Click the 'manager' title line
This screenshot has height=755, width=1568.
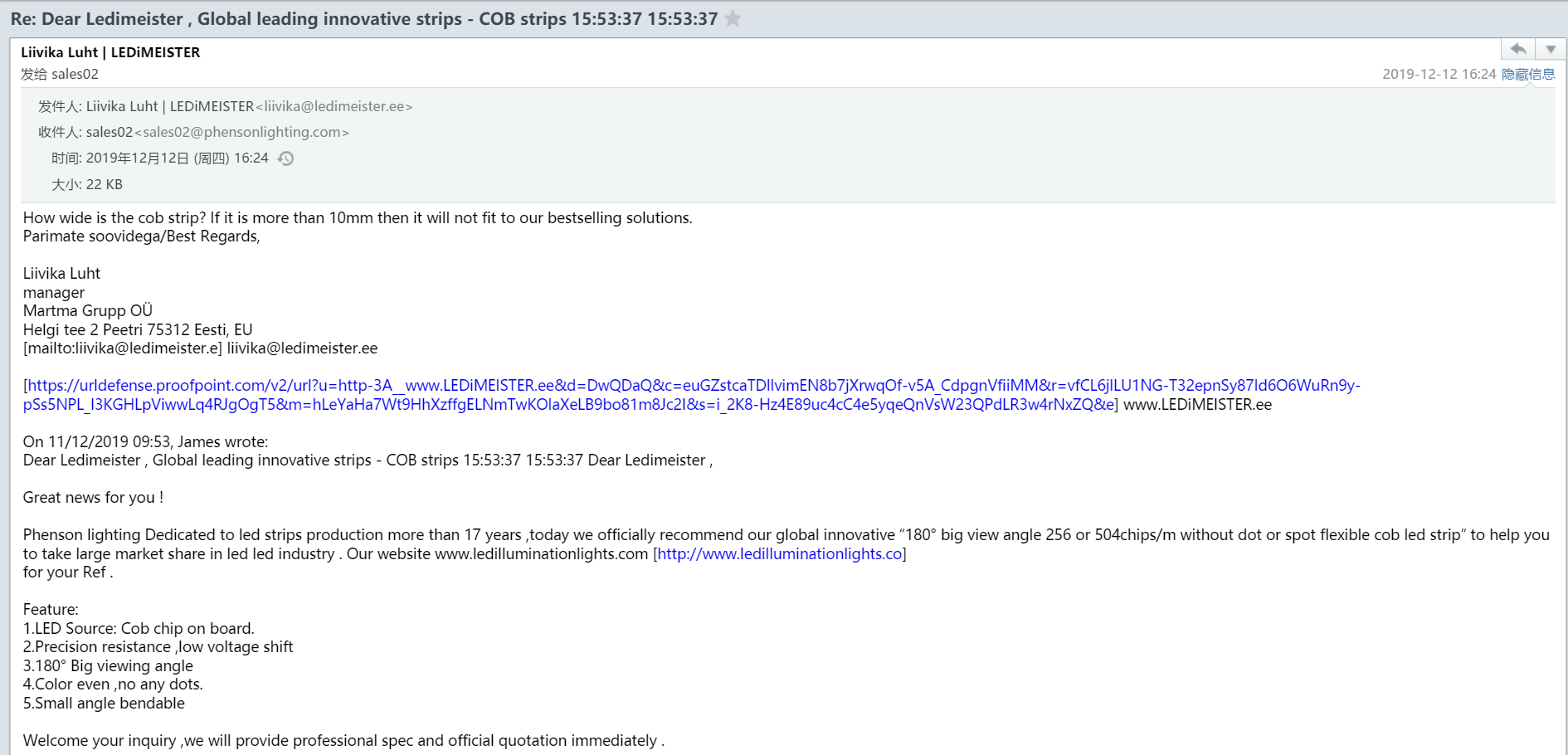54,292
